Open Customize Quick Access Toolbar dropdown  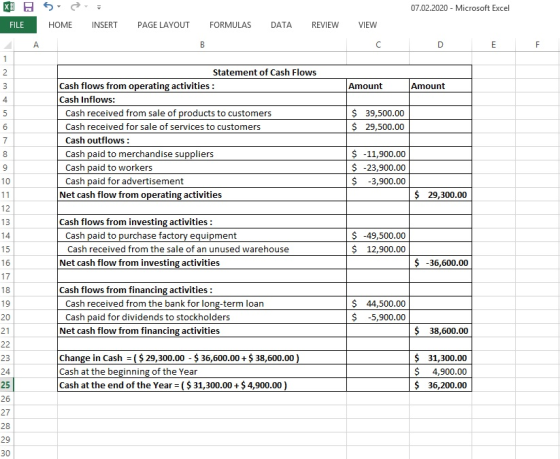(x=99, y=7)
